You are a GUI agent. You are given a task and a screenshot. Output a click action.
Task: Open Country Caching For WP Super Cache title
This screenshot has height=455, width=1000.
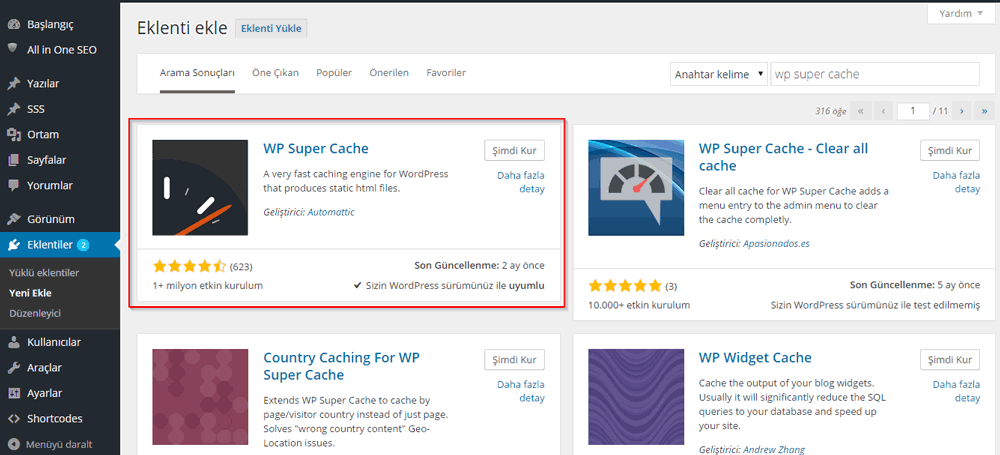click(x=342, y=366)
